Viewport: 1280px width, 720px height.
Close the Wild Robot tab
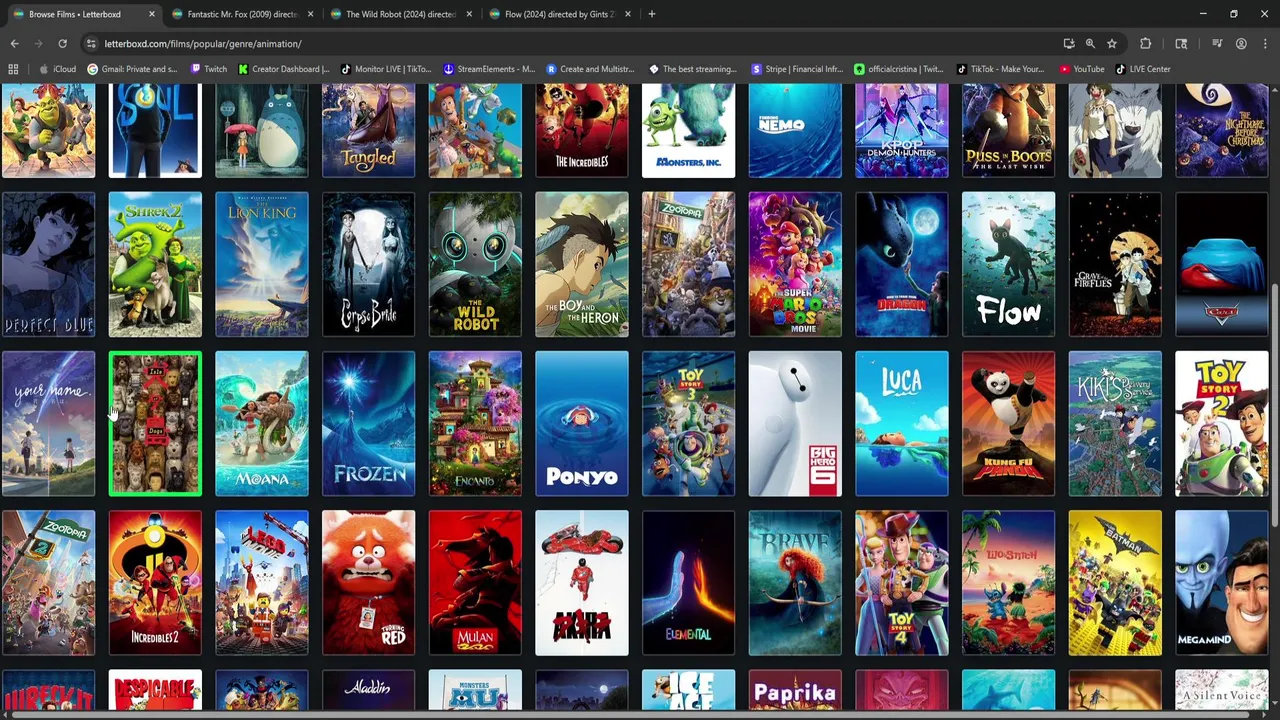(468, 14)
